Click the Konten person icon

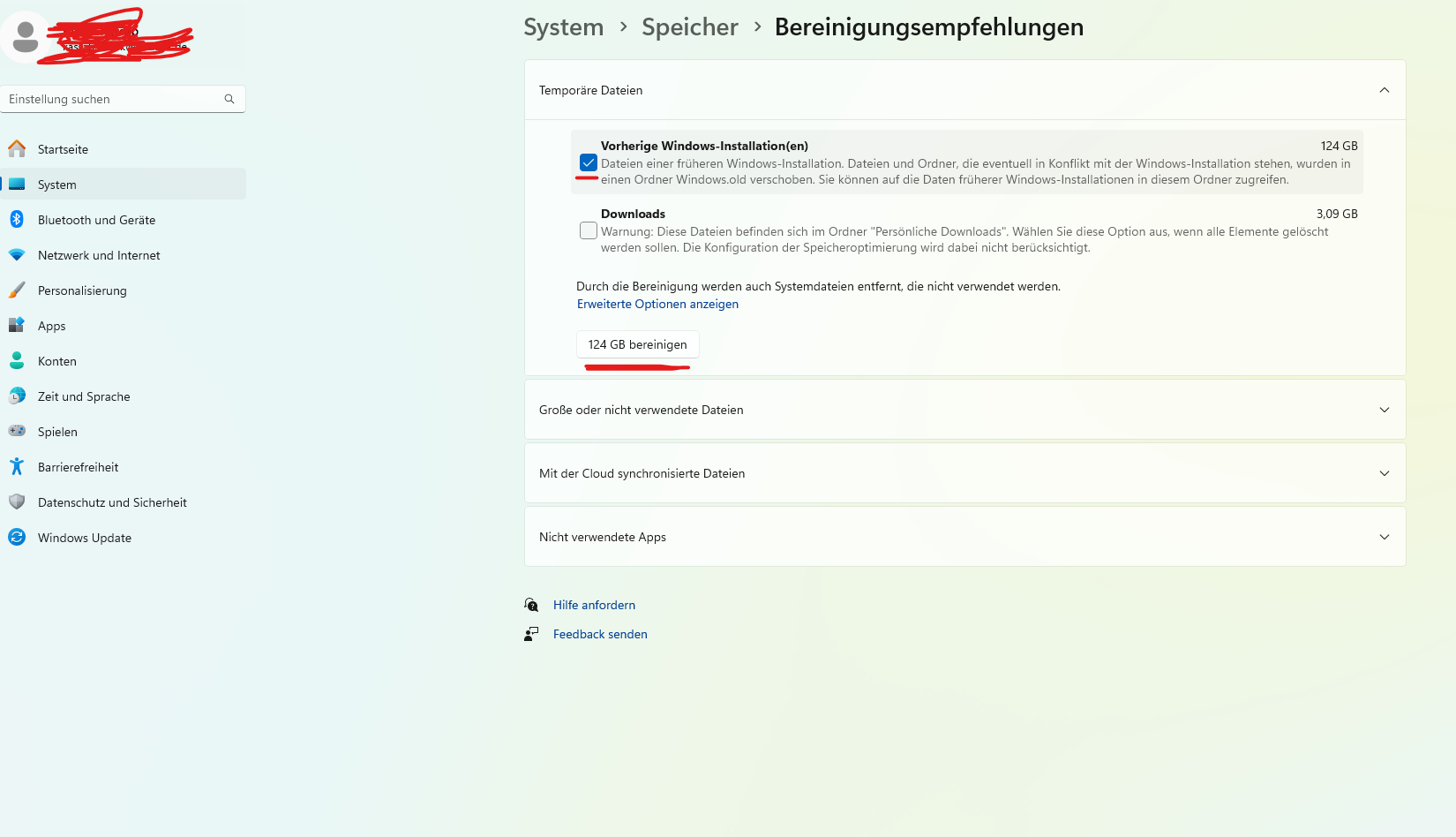coord(17,360)
